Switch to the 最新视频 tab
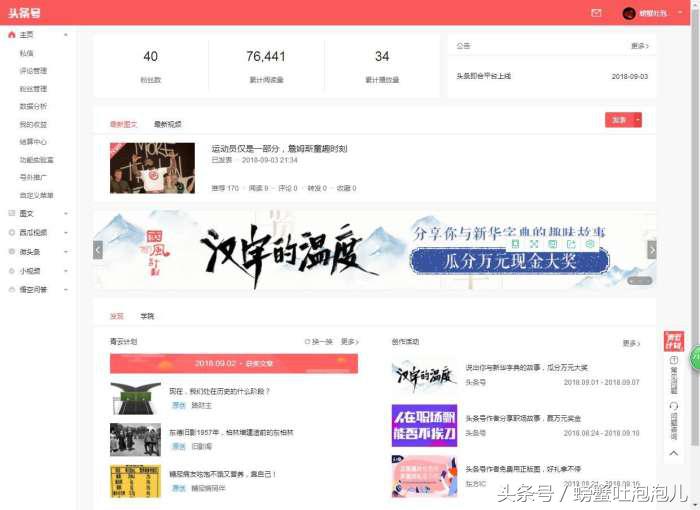The image size is (700, 510). click(x=167, y=124)
